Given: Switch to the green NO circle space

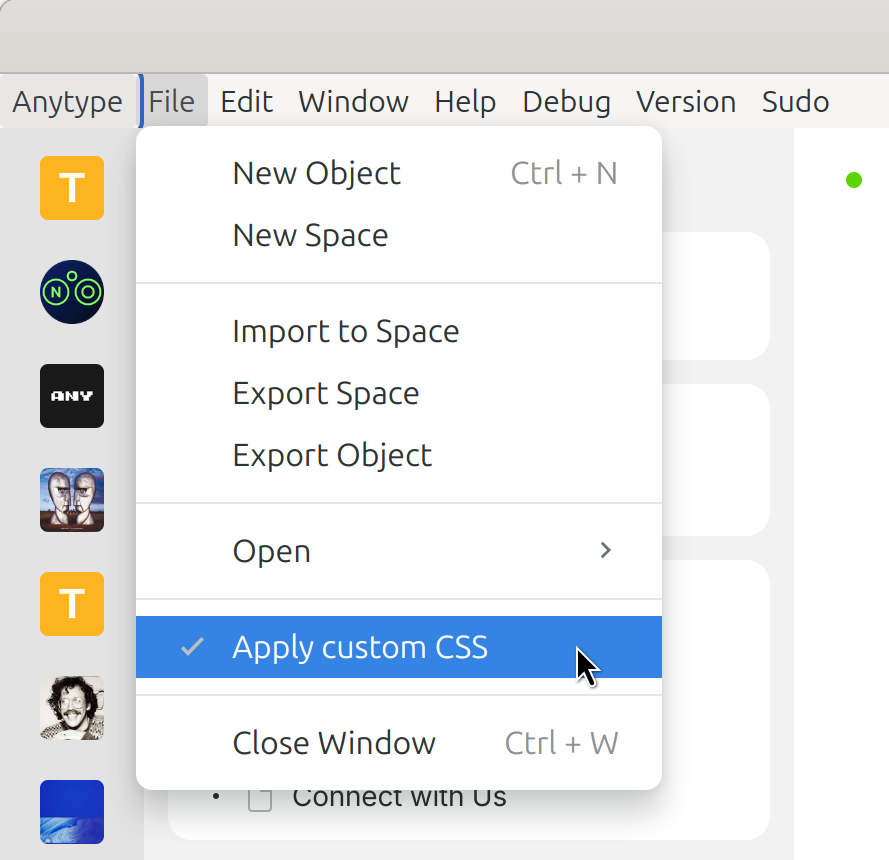Looking at the screenshot, I should point(72,292).
